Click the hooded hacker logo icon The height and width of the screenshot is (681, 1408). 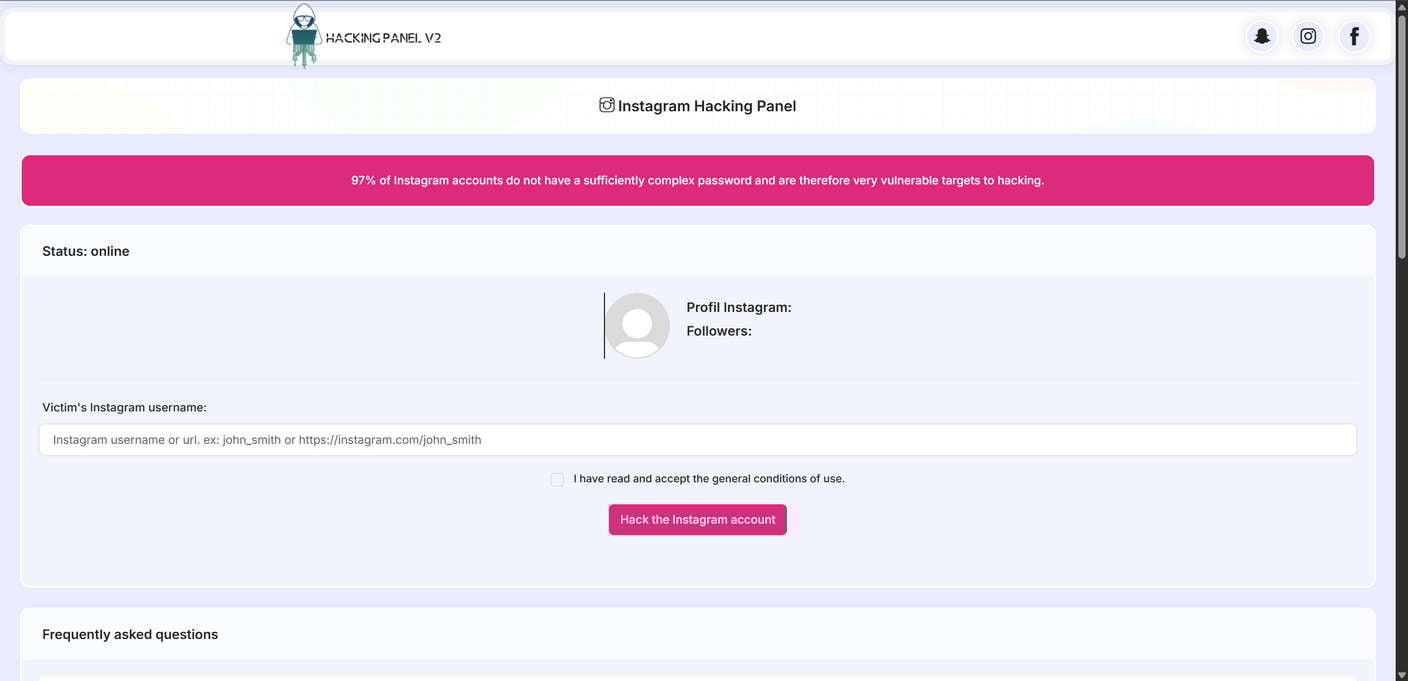tap(303, 35)
